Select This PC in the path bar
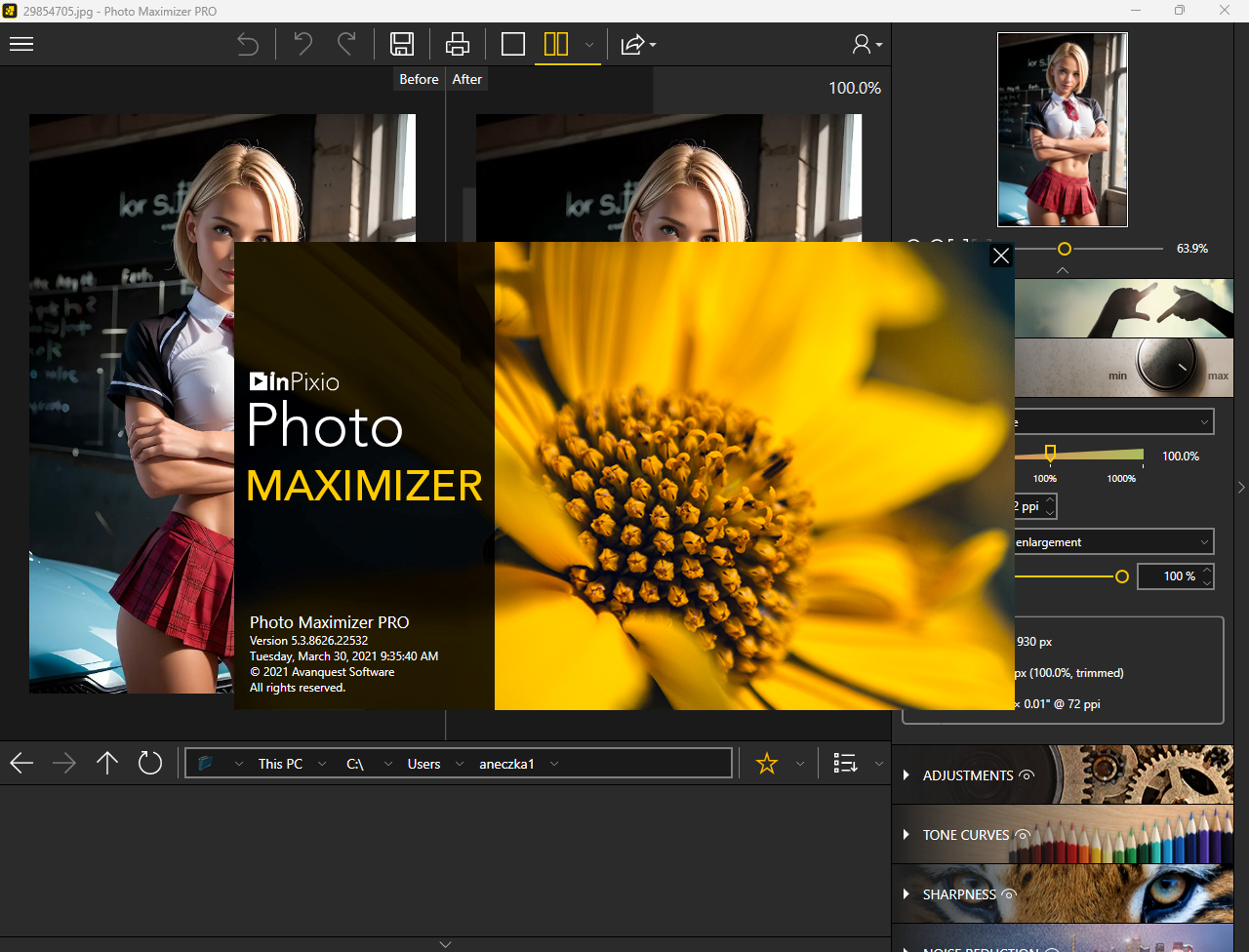This screenshot has width=1249, height=952. click(x=280, y=764)
